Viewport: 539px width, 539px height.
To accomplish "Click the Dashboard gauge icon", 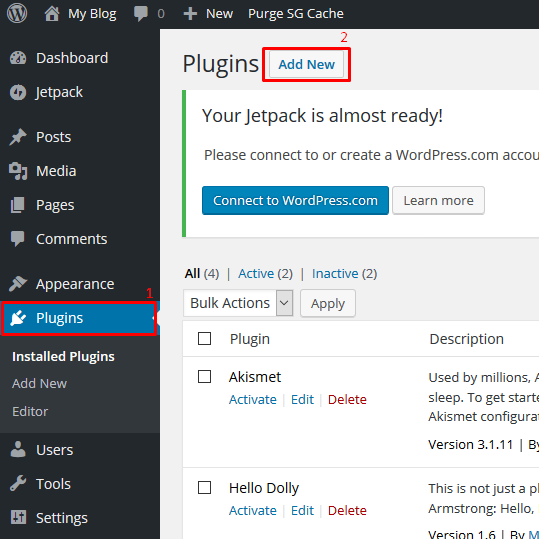I will point(18,58).
